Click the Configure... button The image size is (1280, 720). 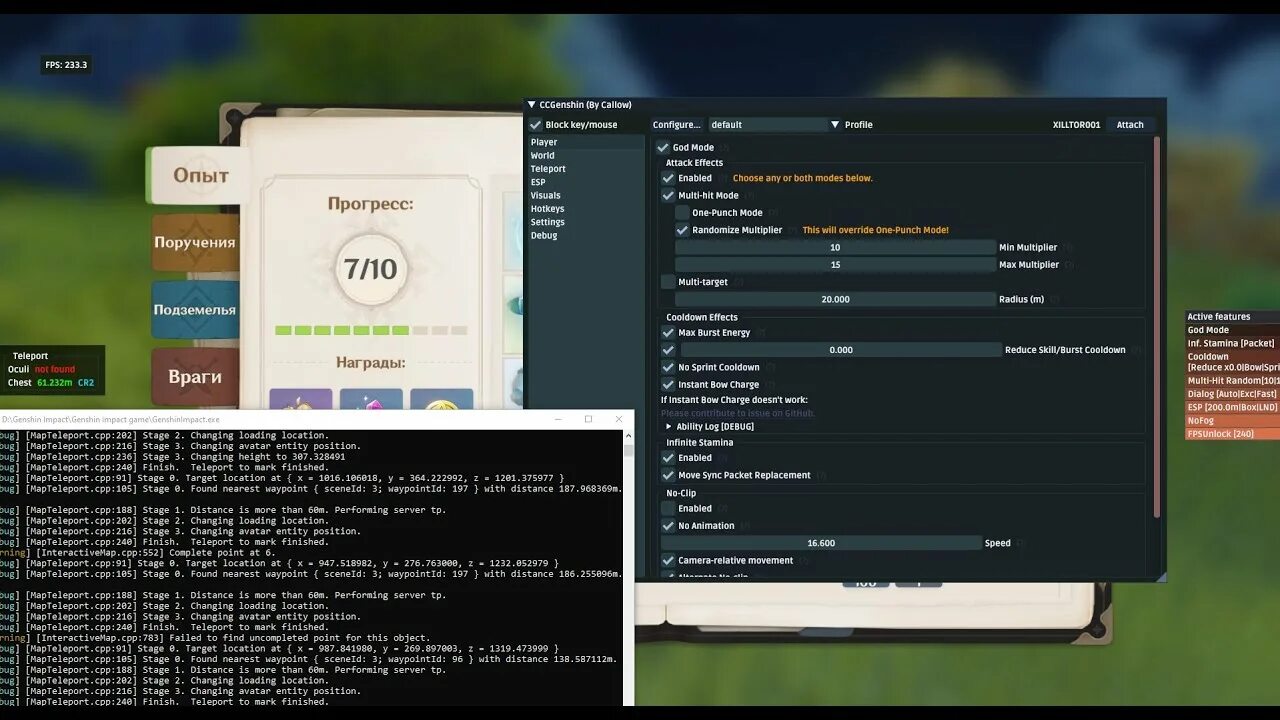(x=677, y=125)
